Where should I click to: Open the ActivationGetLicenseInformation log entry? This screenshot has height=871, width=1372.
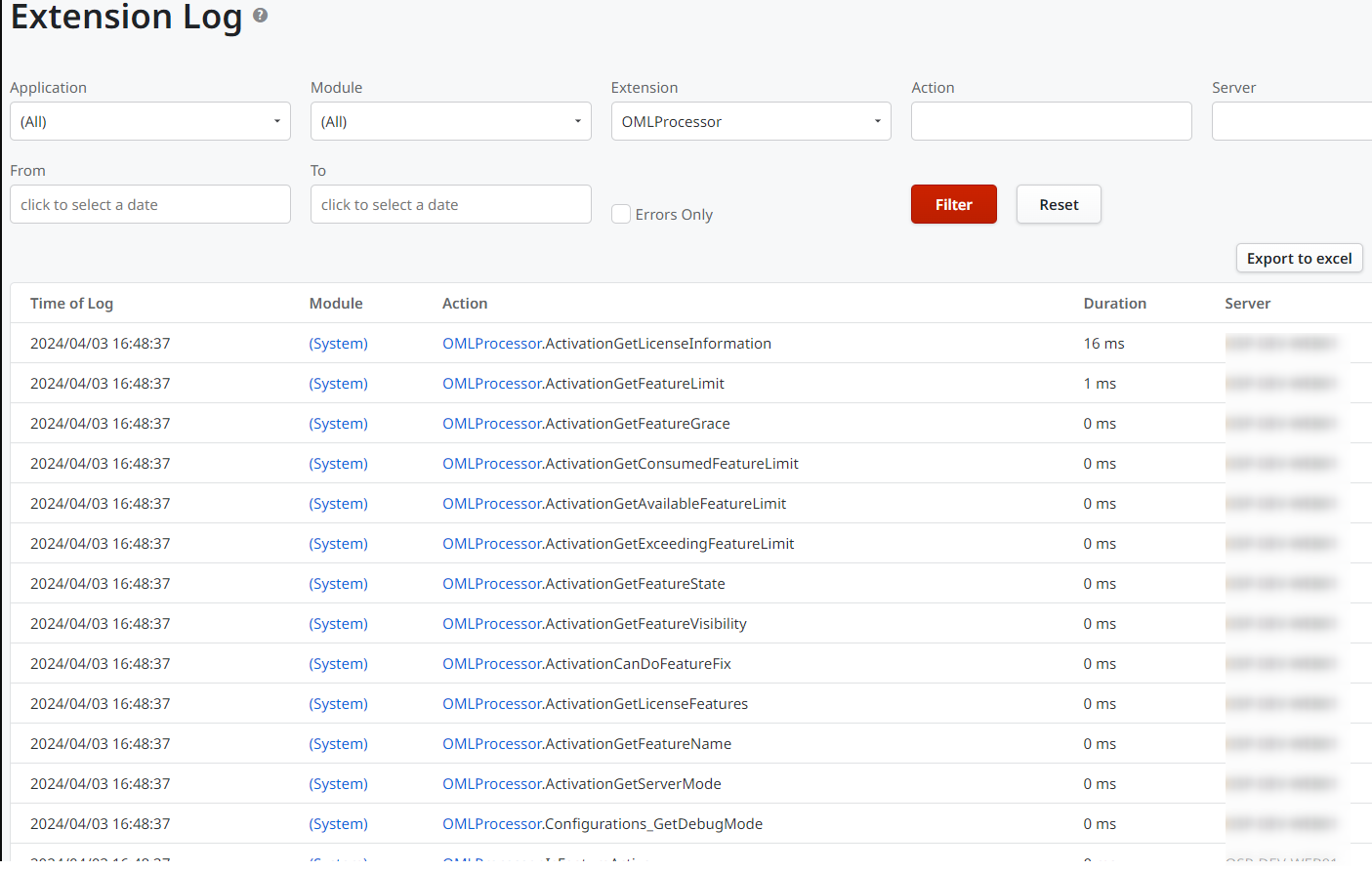click(x=606, y=343)
